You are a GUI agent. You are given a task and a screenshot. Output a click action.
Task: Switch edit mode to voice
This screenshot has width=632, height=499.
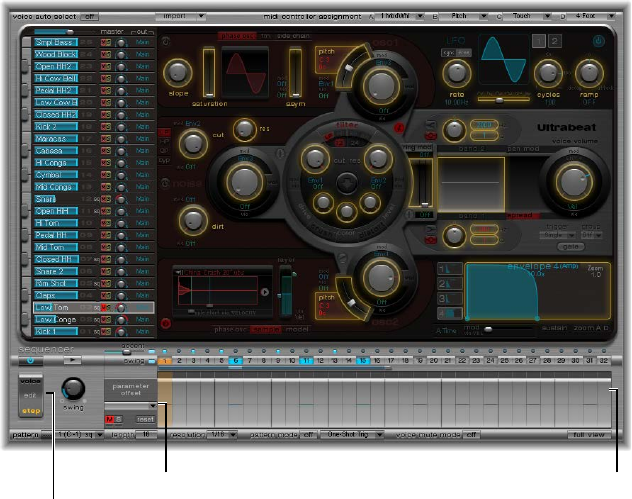(31, 381)
